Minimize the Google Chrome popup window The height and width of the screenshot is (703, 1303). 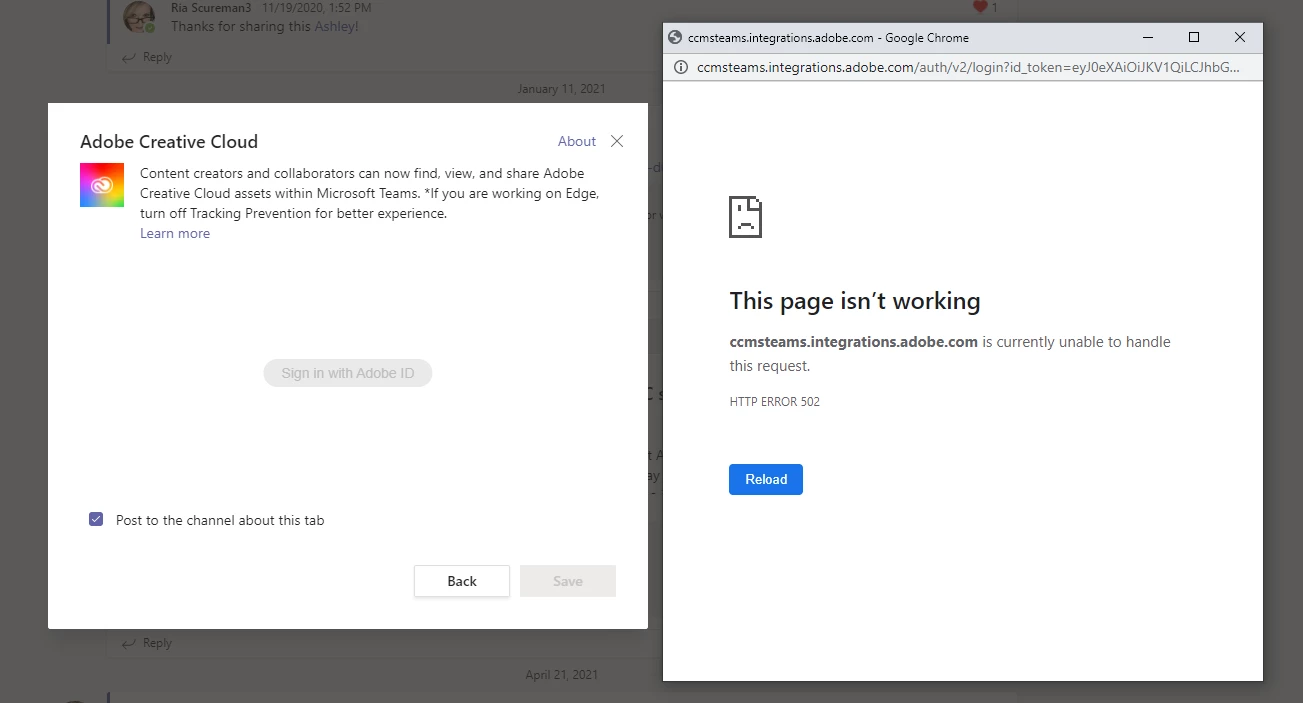point(1148,37)
